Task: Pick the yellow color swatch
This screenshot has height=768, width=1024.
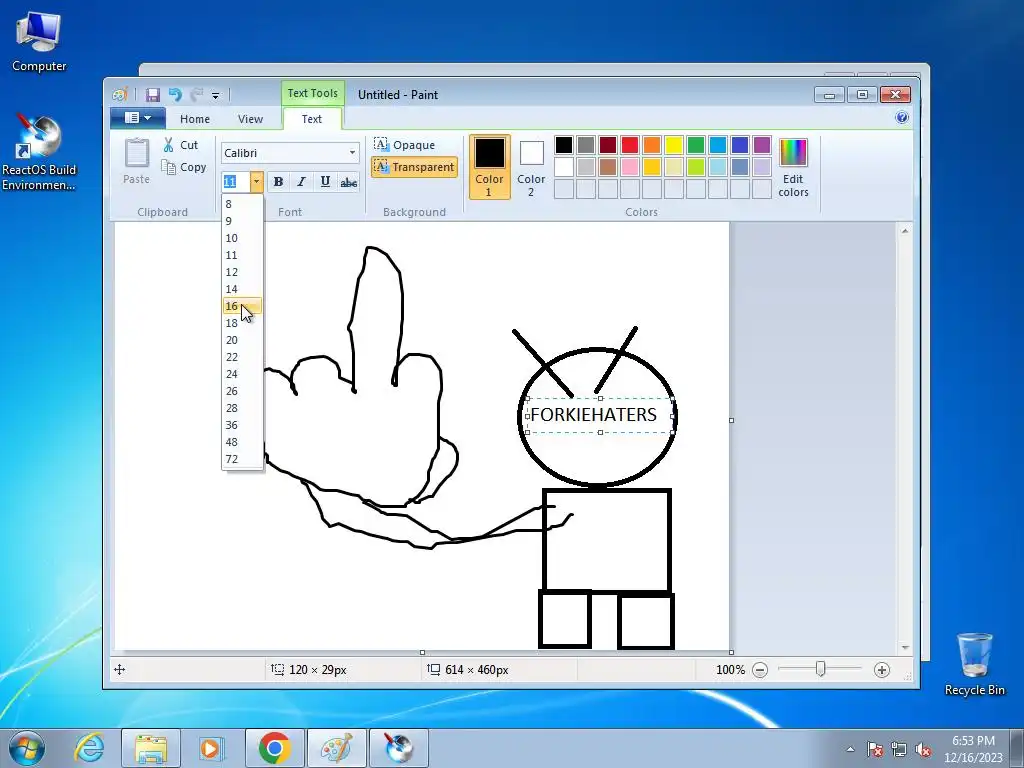Action: click(x=674, y=145)
